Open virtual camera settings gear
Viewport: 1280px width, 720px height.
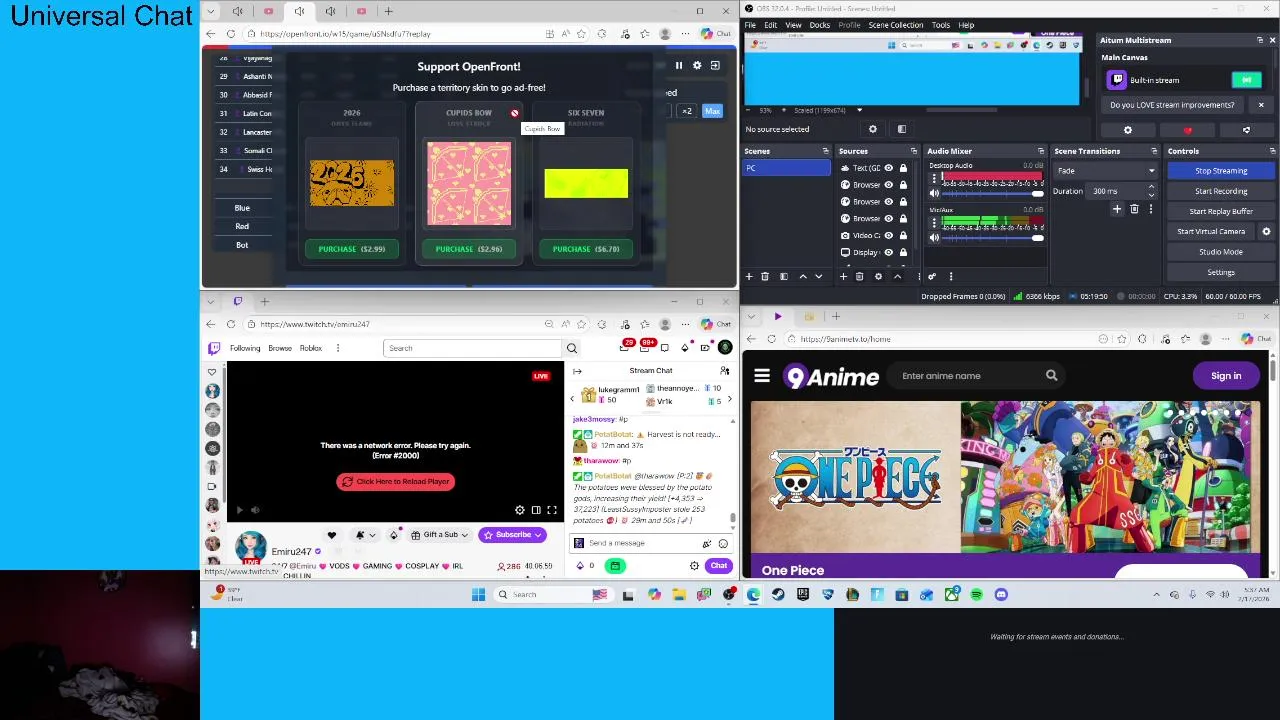click(x=1266, y=231)
